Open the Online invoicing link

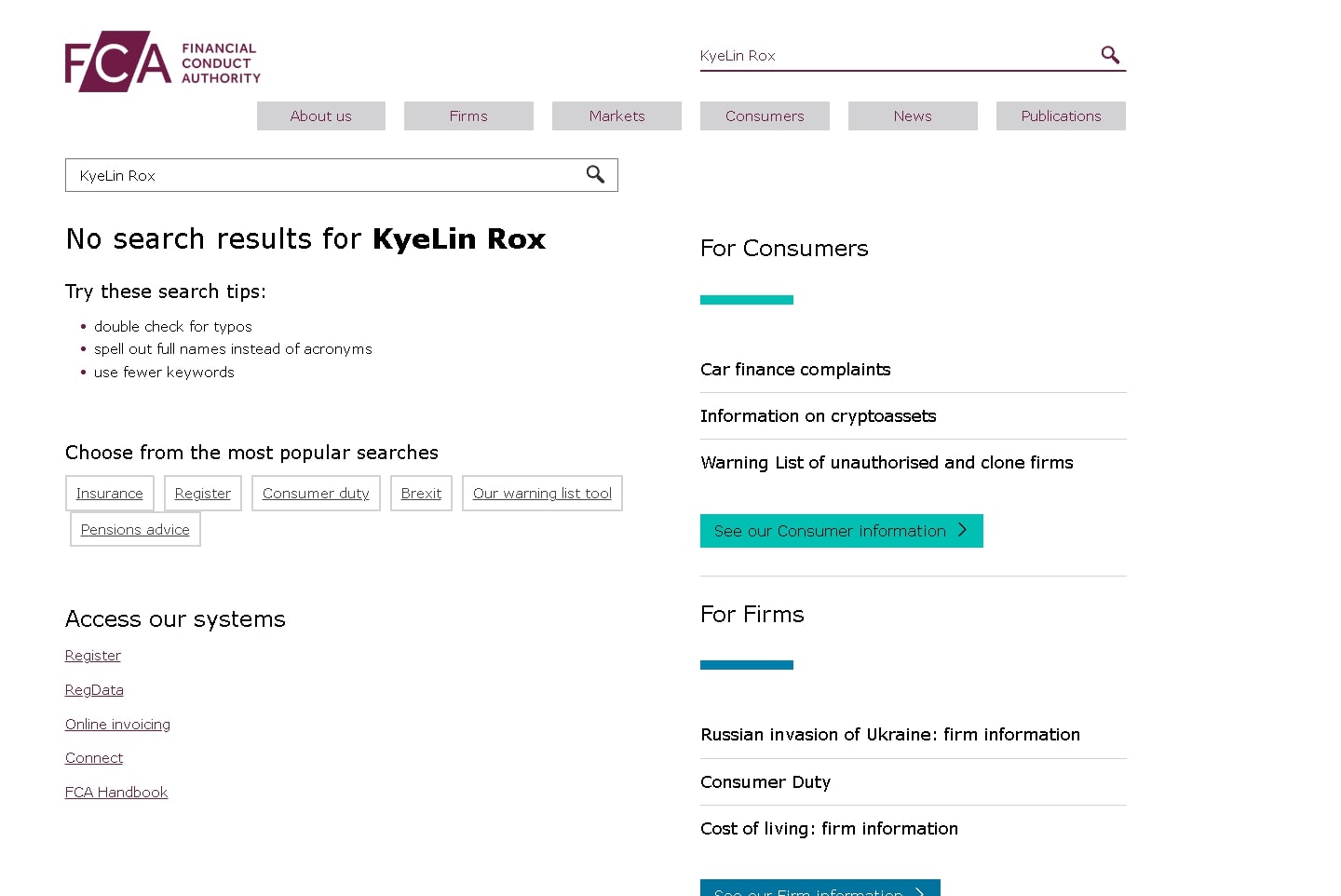117,725
